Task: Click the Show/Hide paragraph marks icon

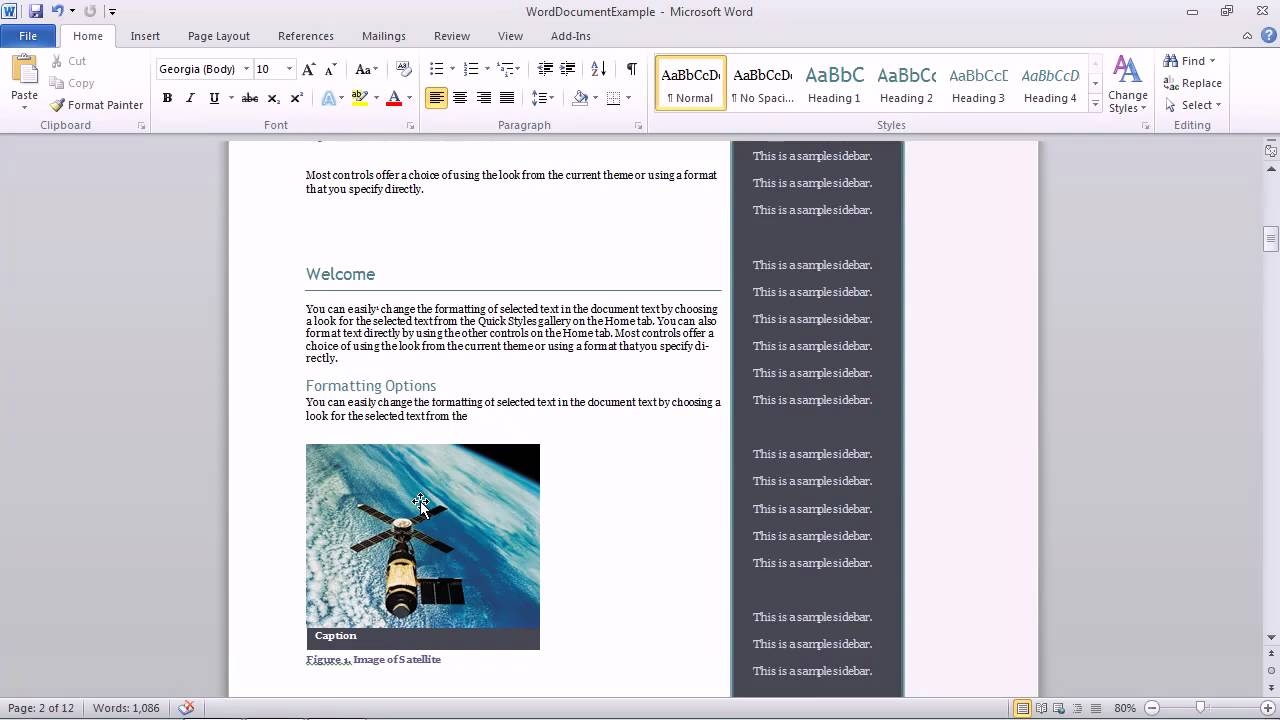Action: (x=631, y=69)
